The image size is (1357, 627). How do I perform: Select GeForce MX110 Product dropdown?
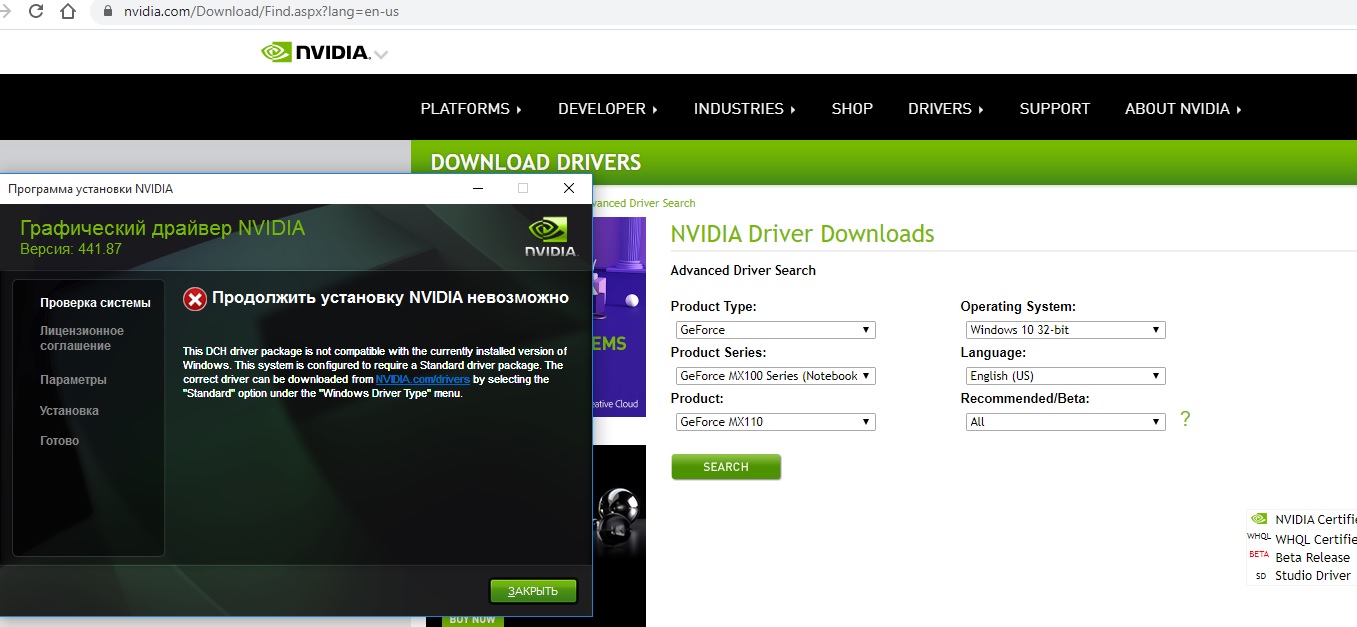[775, 422]
